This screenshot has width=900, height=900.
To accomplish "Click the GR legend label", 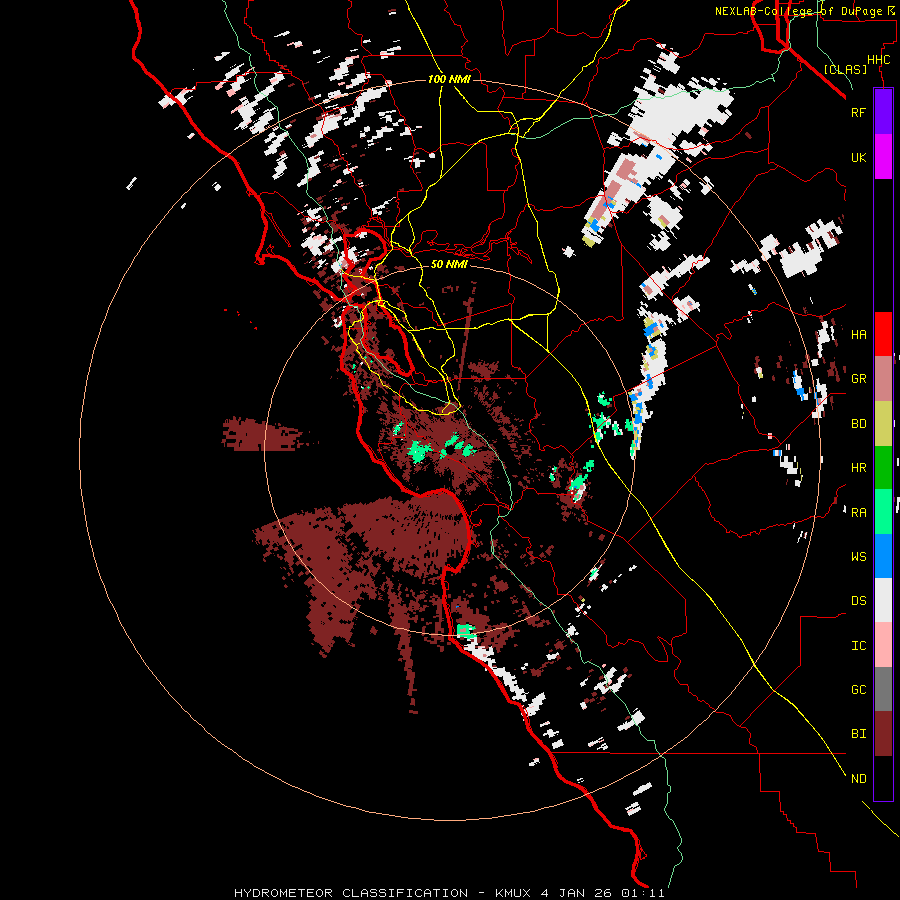I will 858,379.
